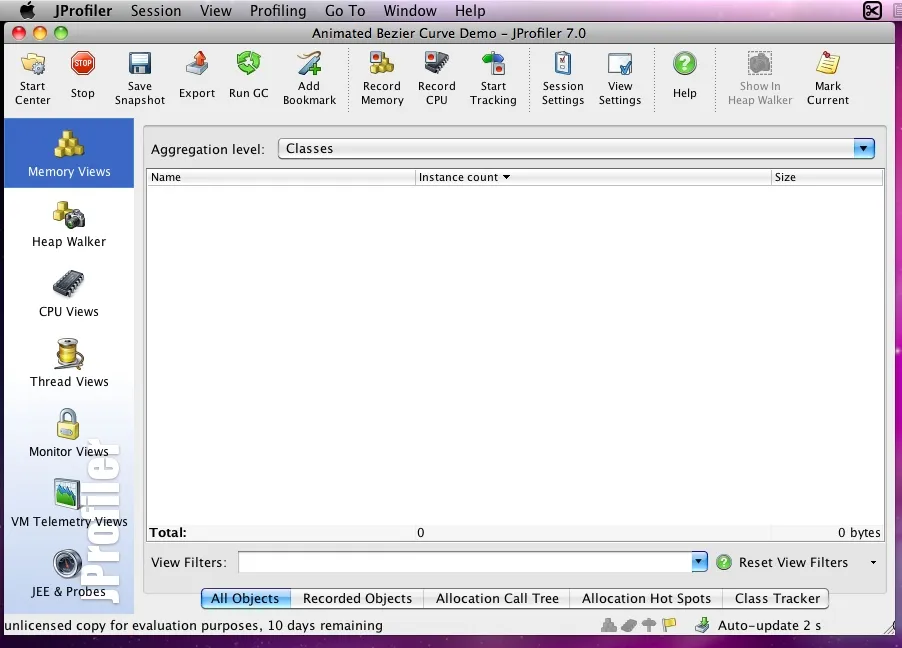Switch to the All Objects tab
The height and width of the screenshot is (648, 902).
[246, 599]
